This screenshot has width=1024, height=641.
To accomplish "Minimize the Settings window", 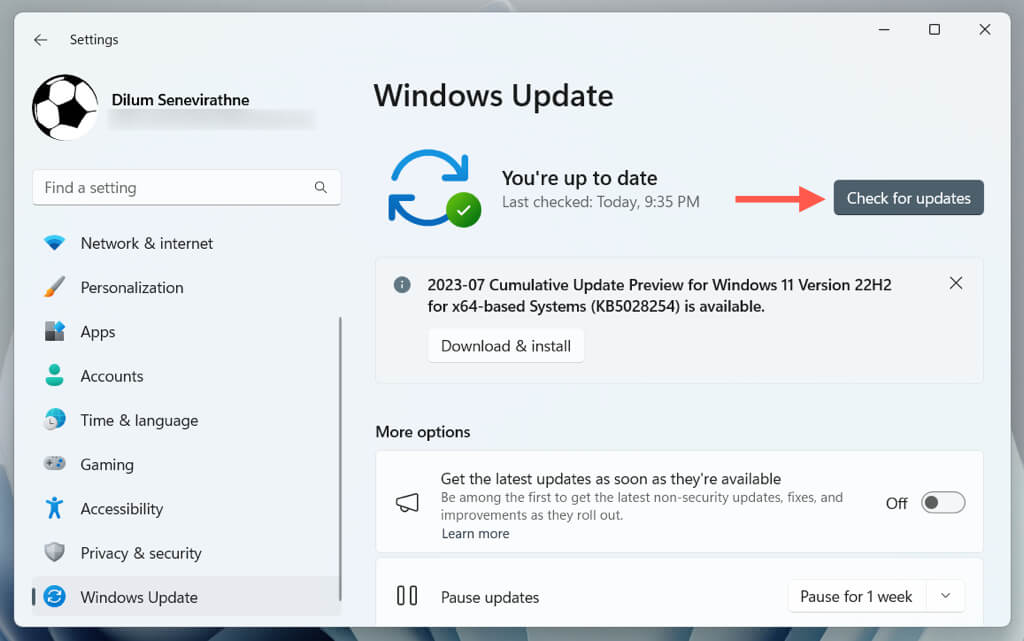I will pos(884,29).
